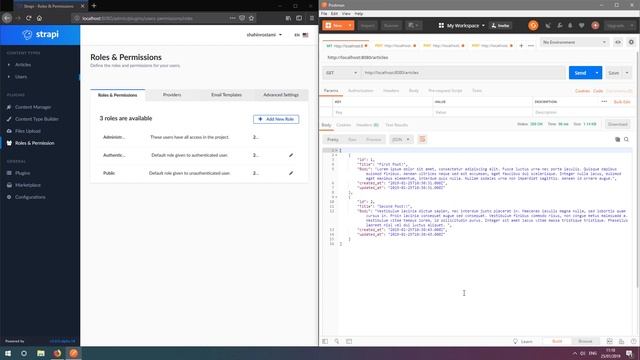Click the Add New Role button
The image size is (640, 360).
tap(276, 119)
